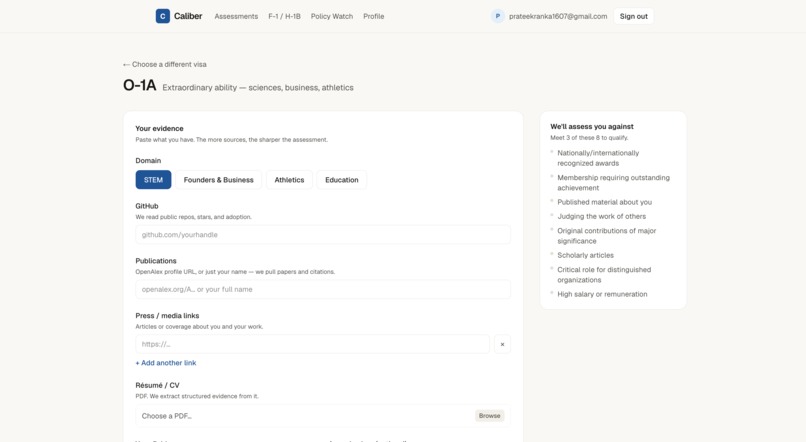Open the Policy Watch page
The image size is (806, 442).
[332, 16]
